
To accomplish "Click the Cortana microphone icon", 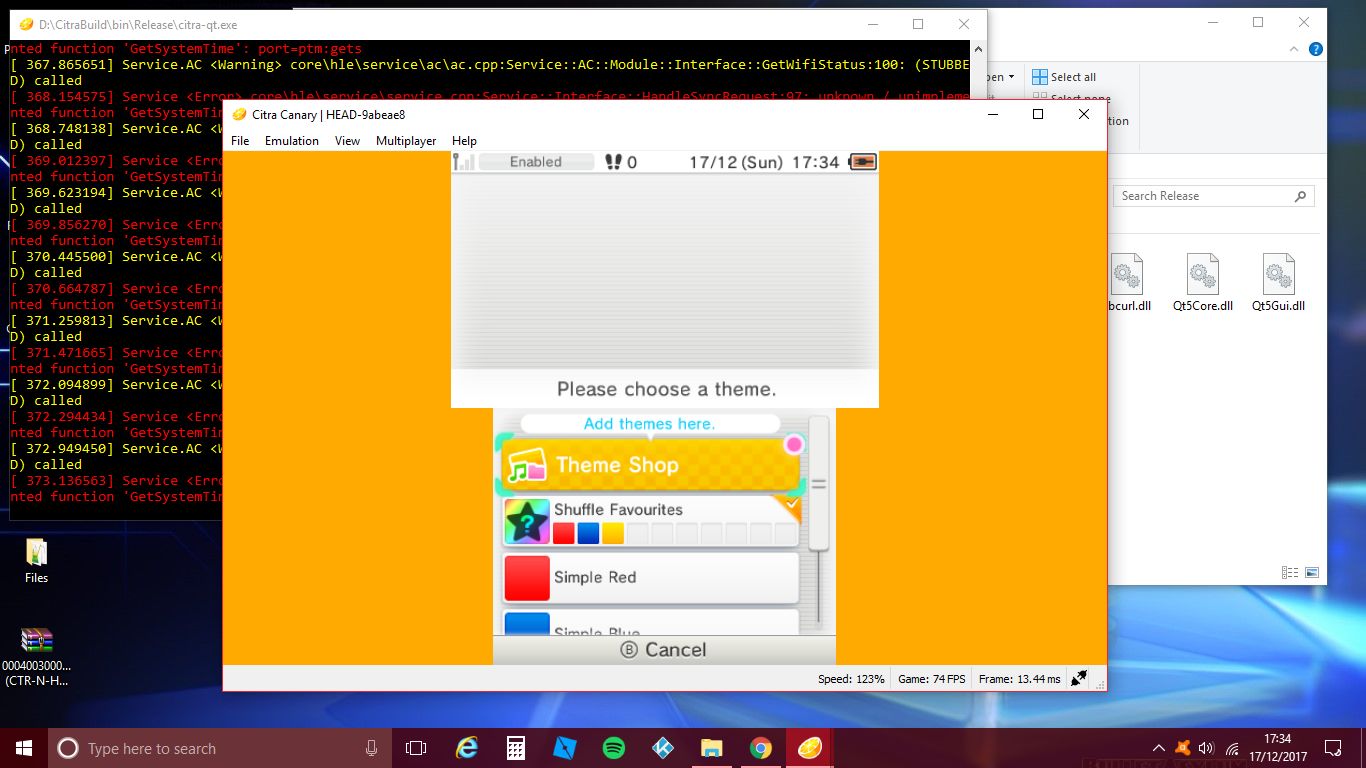I will [371, 748].
